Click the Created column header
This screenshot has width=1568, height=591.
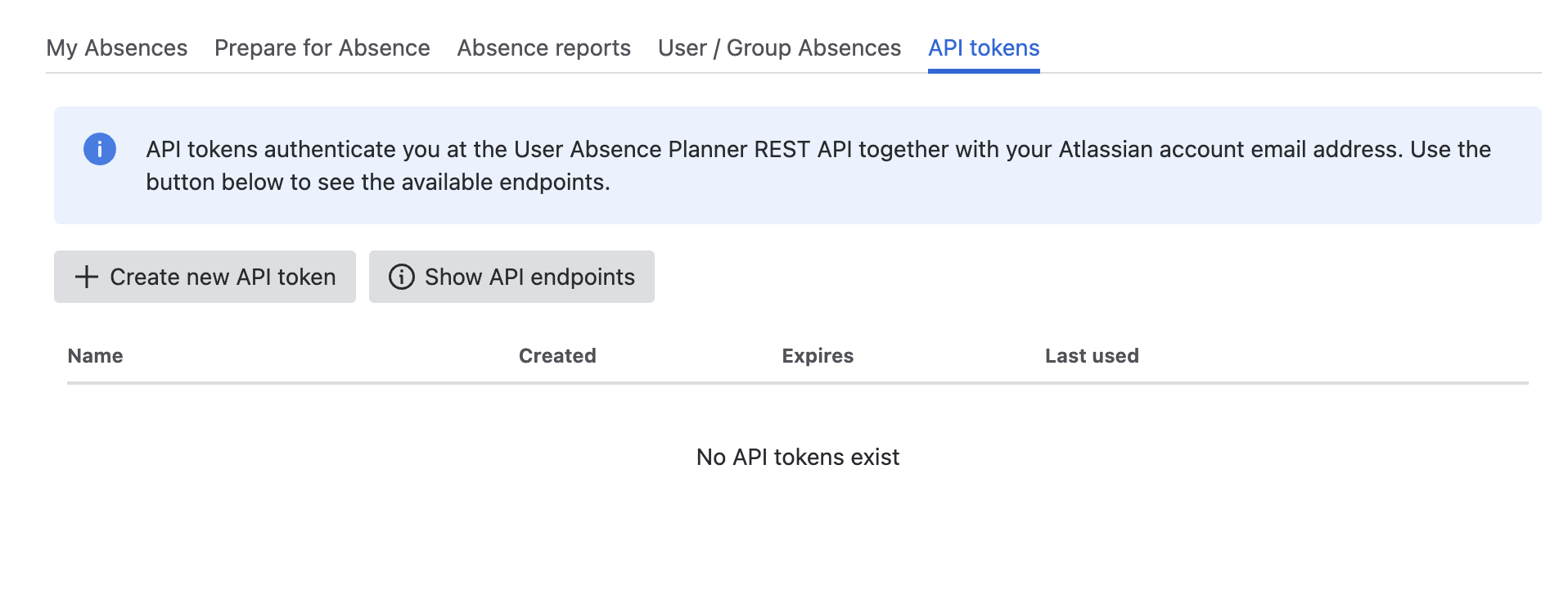[x=557, y=356]
